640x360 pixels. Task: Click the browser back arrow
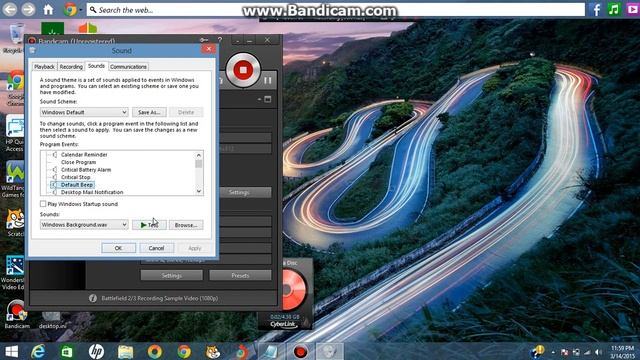coord(10,9)
